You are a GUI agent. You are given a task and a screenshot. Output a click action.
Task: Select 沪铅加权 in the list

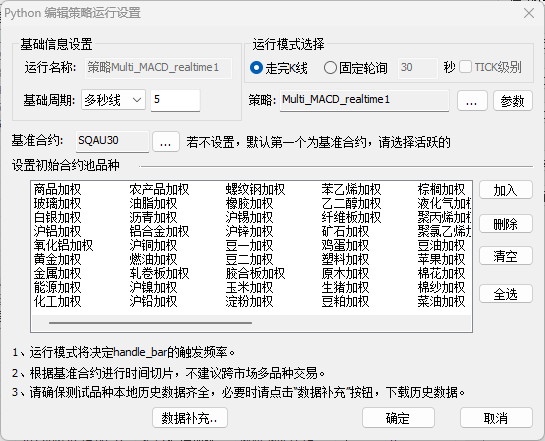tap(153, 301)
